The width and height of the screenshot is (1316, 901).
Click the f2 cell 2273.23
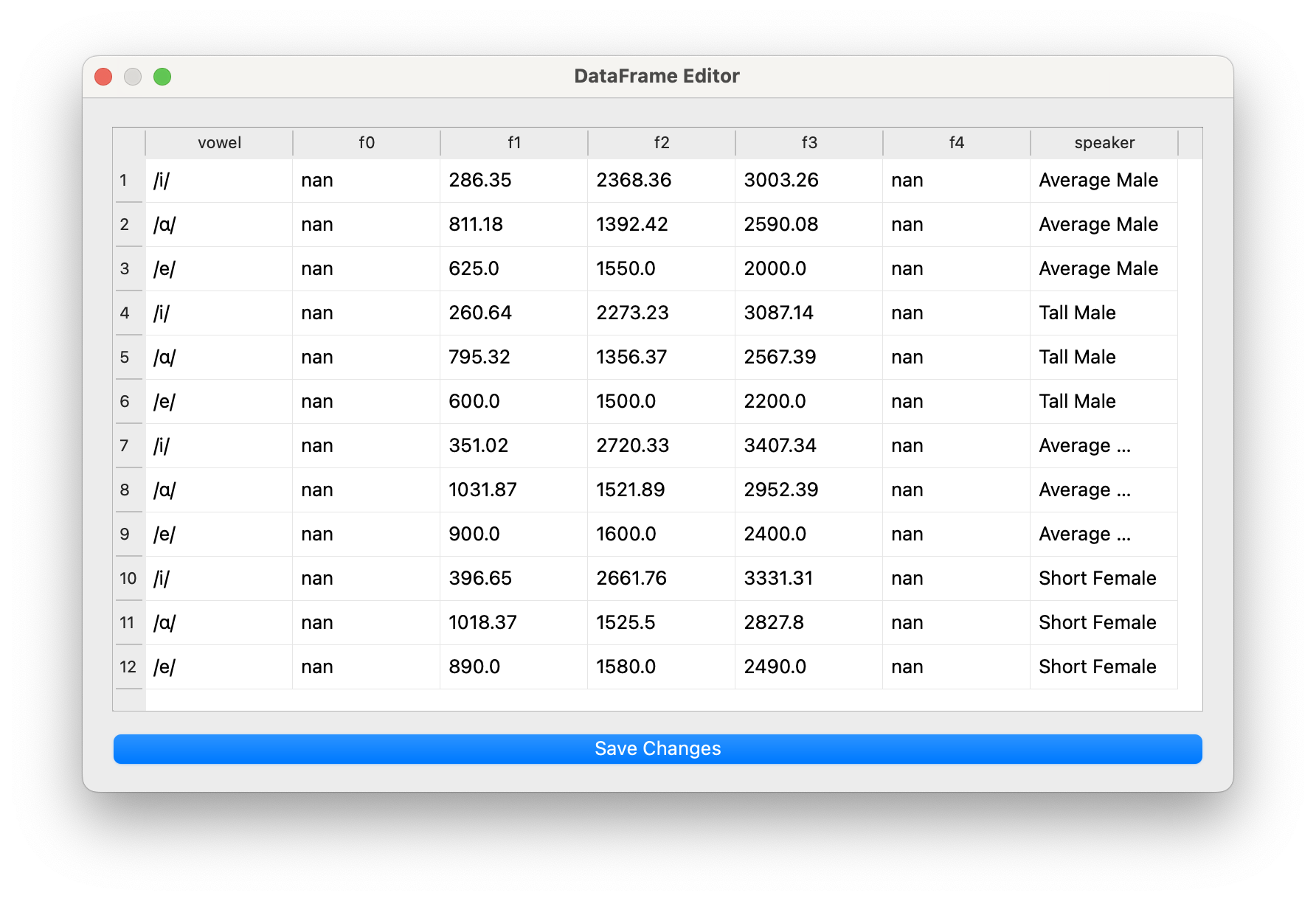(x=662, y=313)
